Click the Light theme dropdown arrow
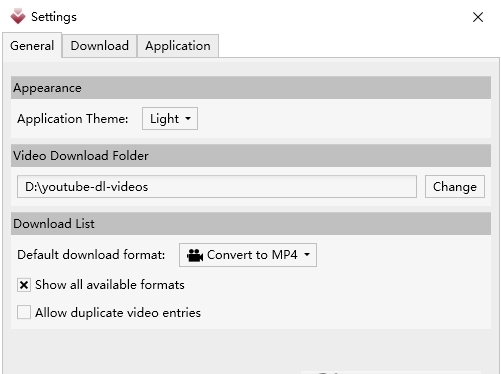 [x=188, y=118]
